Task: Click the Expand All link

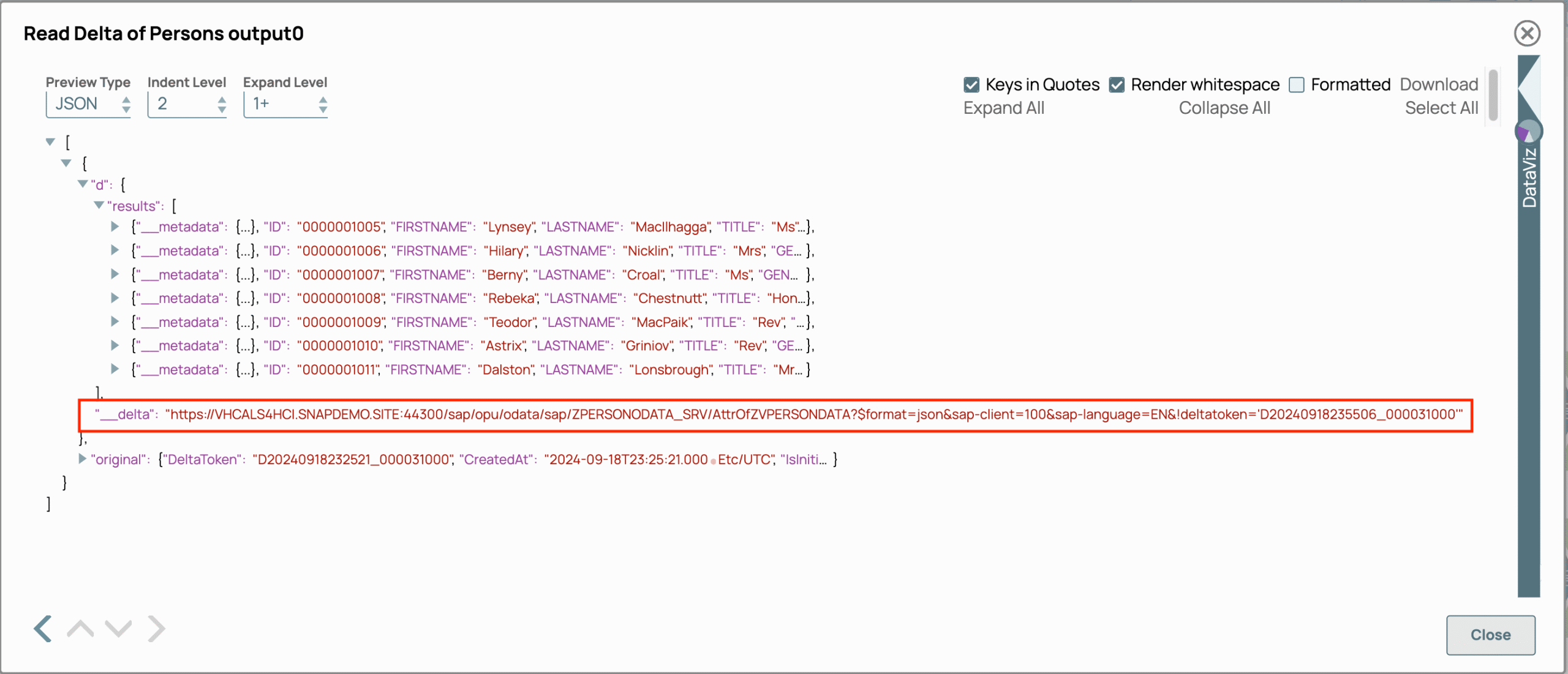Action: click(x=1003, y=108)
